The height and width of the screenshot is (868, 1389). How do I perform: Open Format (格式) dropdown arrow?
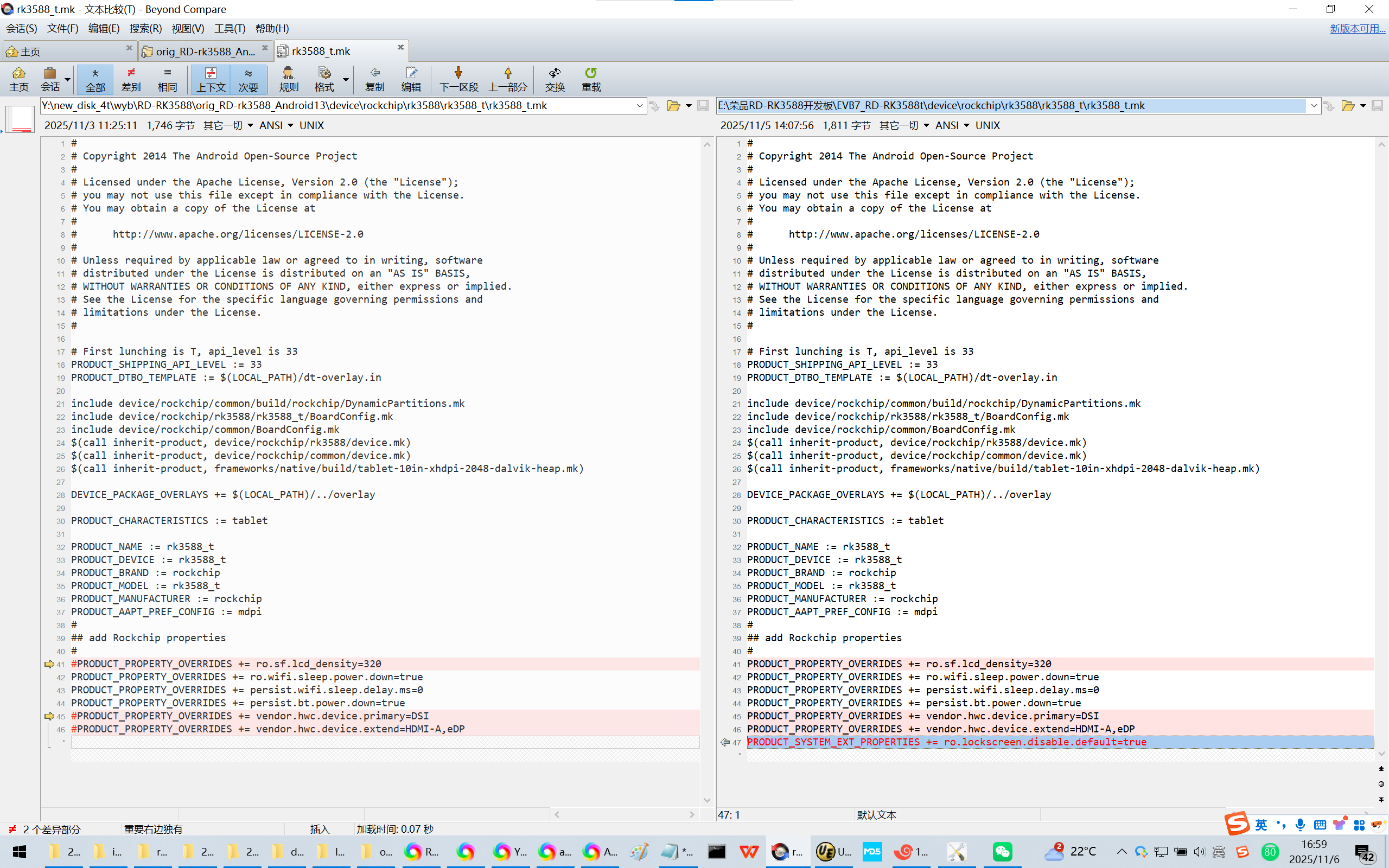point(346,80)
